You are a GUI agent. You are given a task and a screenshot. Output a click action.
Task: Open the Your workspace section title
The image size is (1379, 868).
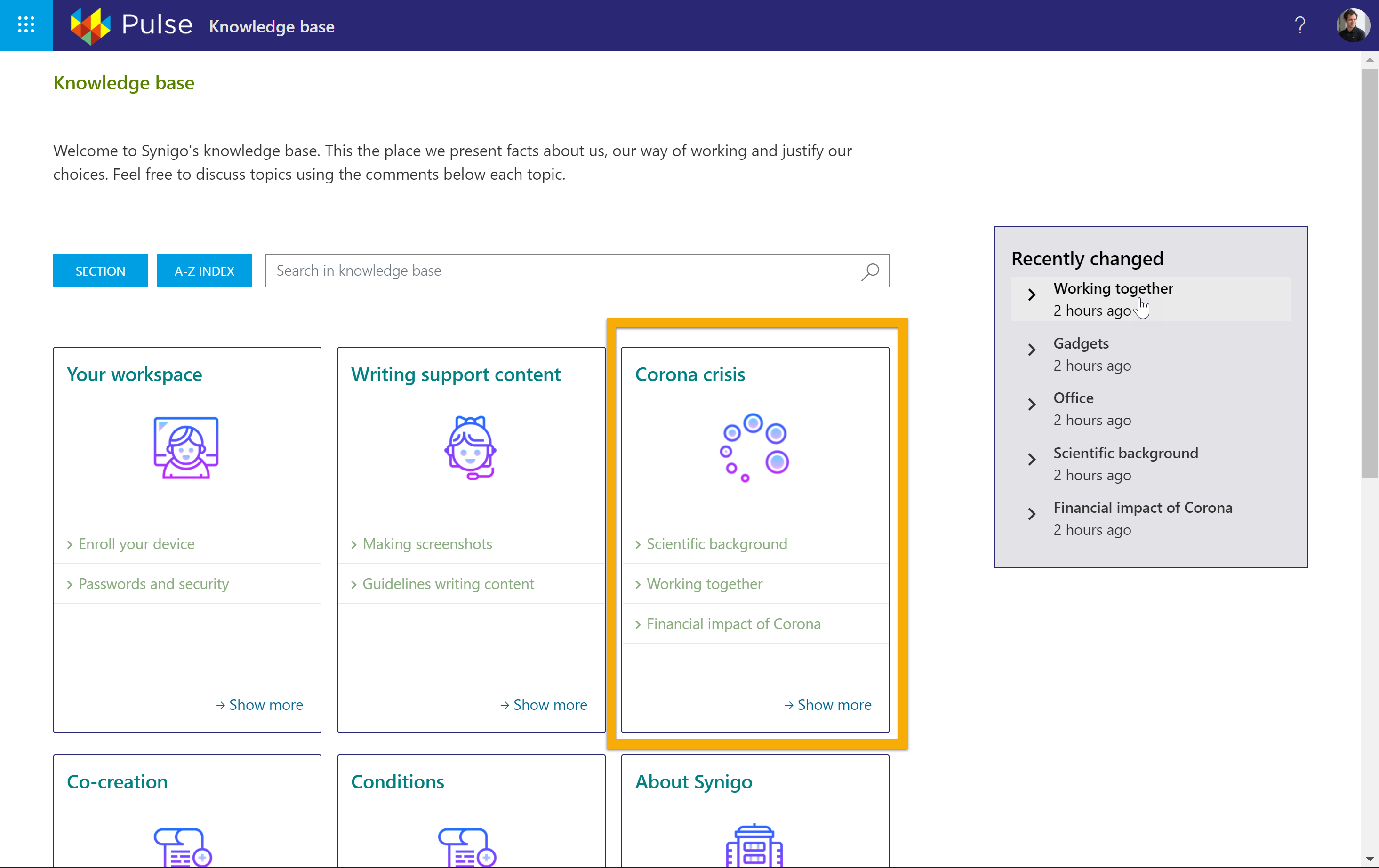coord(134,374)
